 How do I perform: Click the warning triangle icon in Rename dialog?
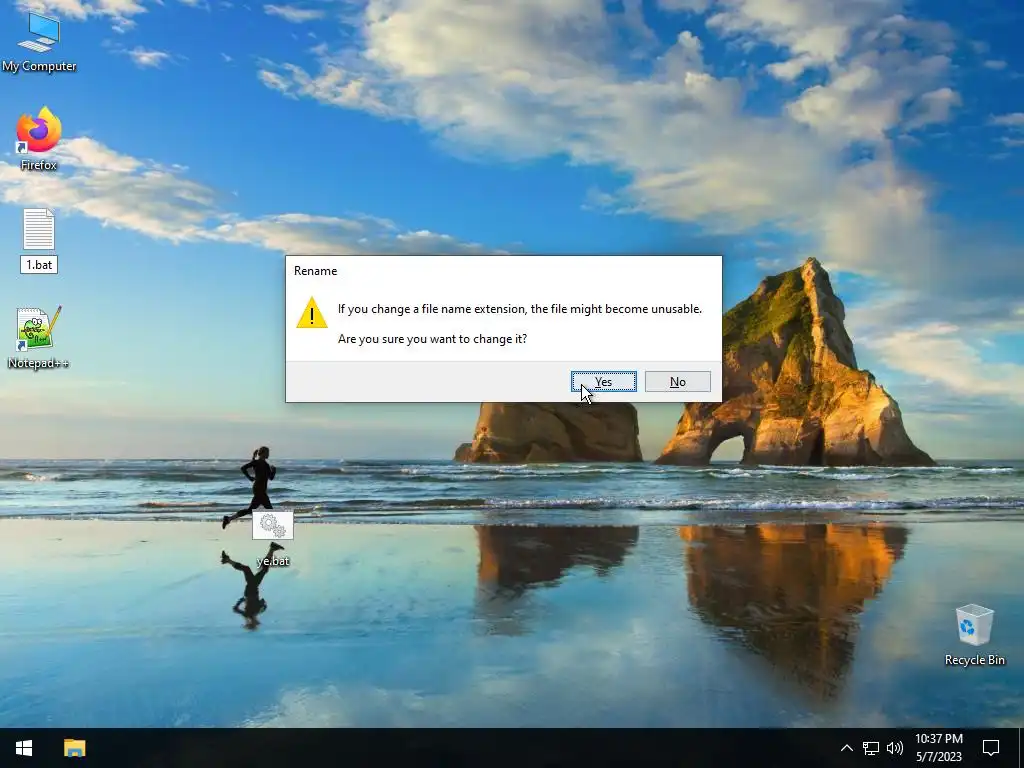click(312, 313)
